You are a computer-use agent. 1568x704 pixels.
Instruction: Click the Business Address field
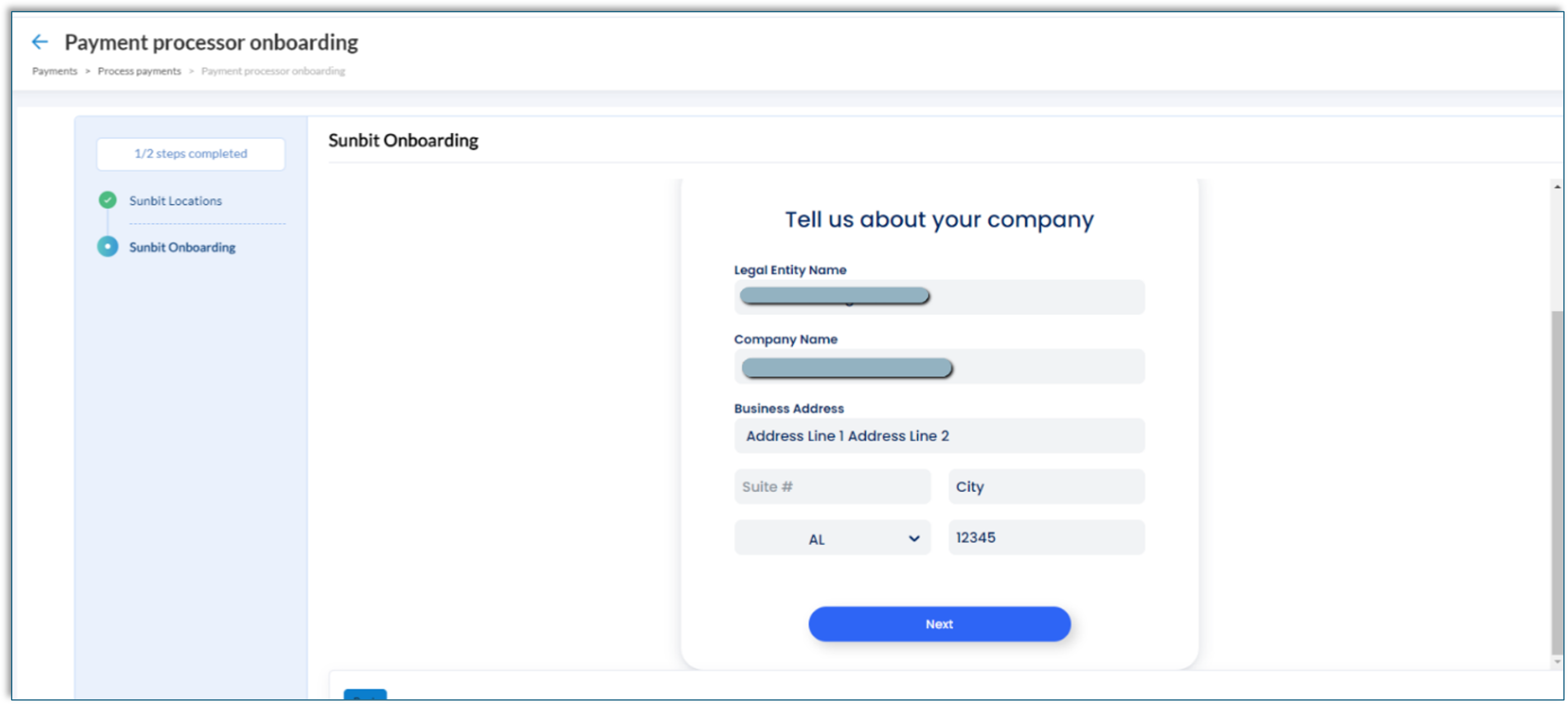coord(939,436)
